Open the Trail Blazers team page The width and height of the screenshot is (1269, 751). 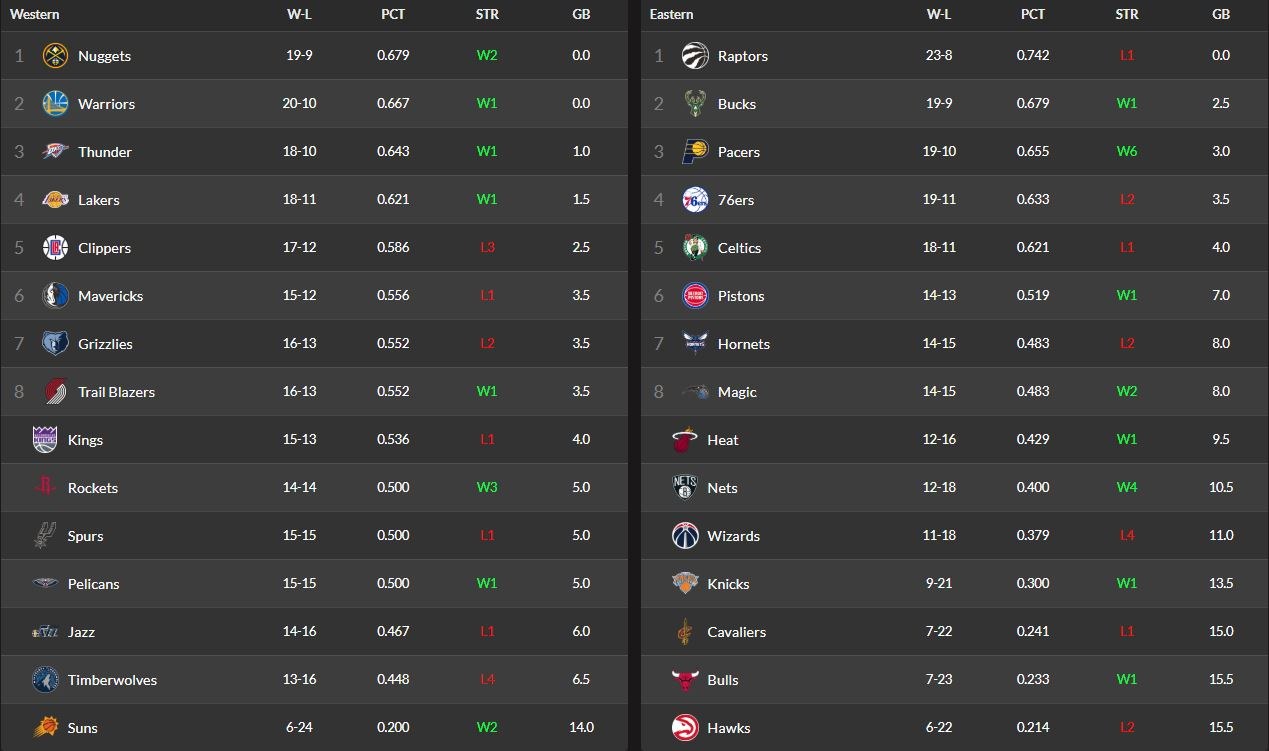116,392
